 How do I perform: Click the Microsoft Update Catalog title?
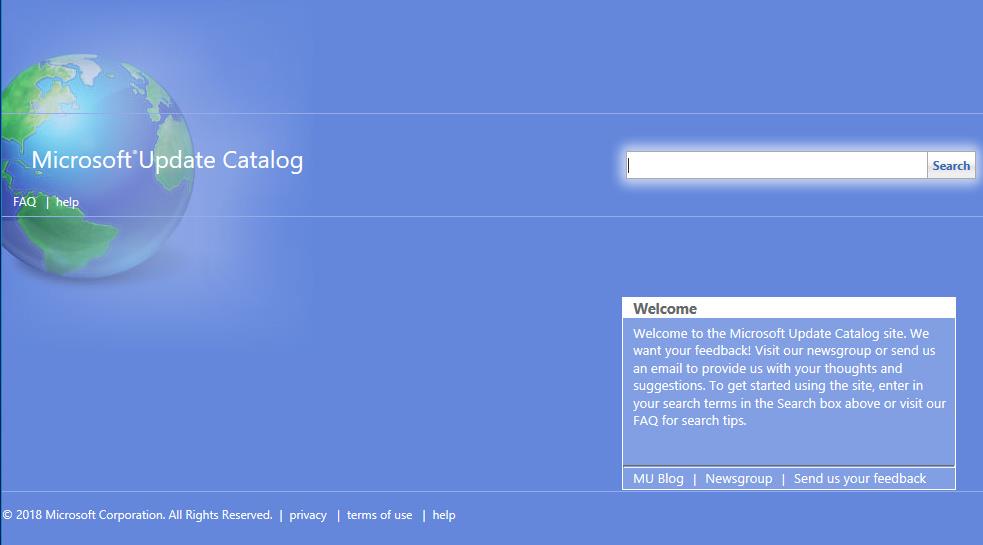[167, 161]
